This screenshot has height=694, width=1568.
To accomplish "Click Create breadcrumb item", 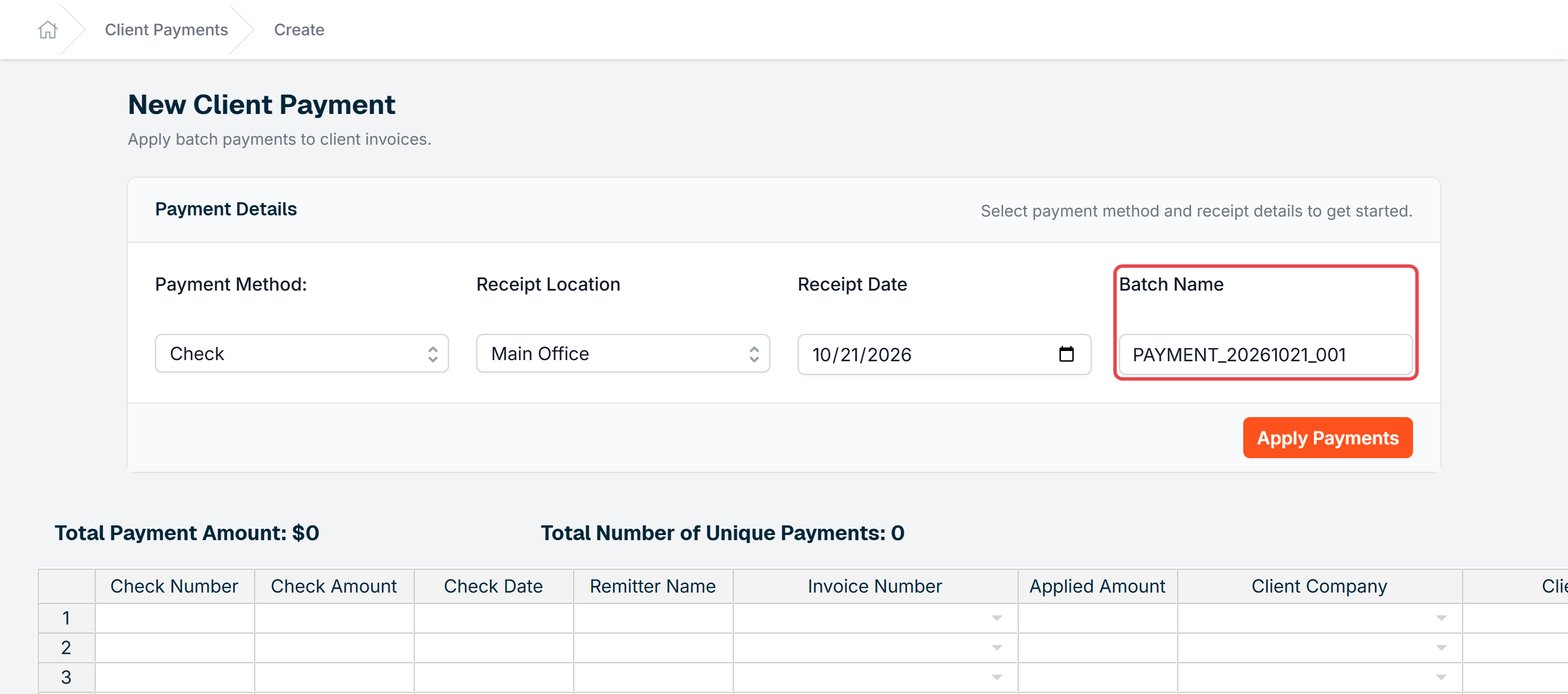I will (299, 29).
